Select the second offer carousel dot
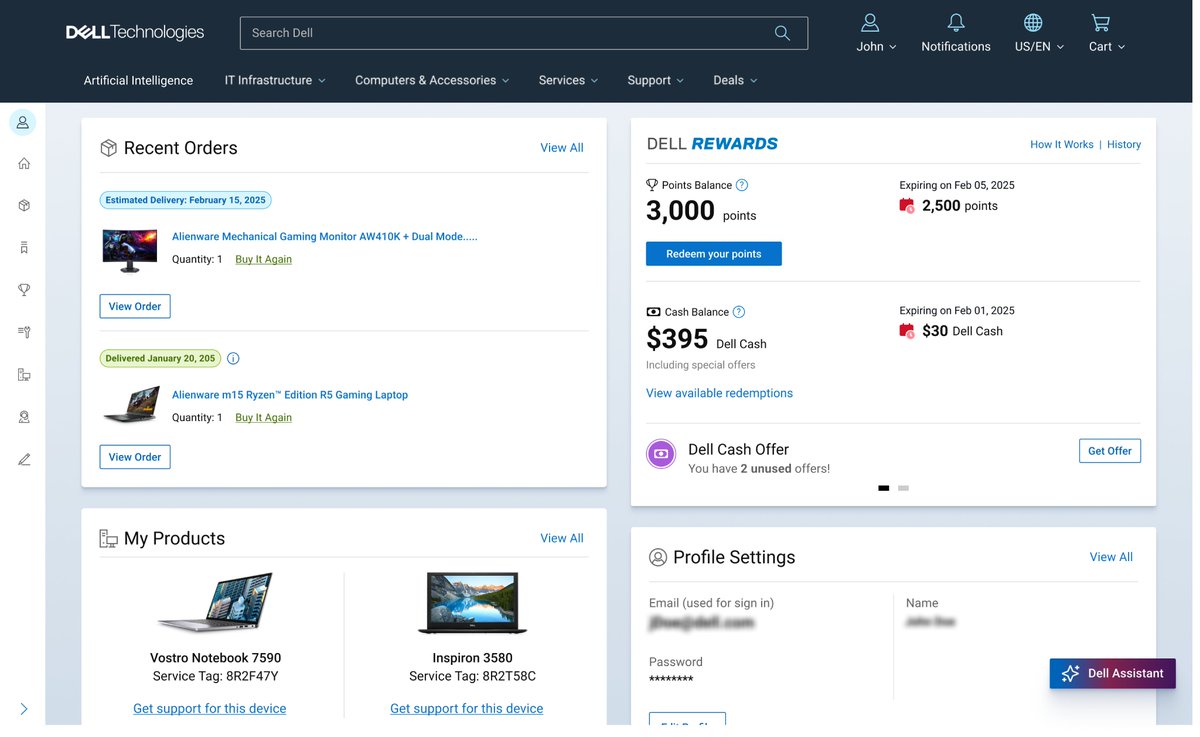 [x=904, y=488]
